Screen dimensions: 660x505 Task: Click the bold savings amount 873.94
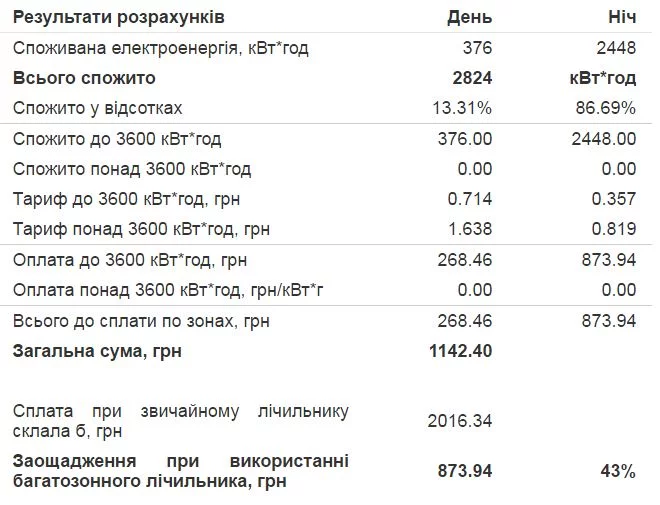[465, 471]
